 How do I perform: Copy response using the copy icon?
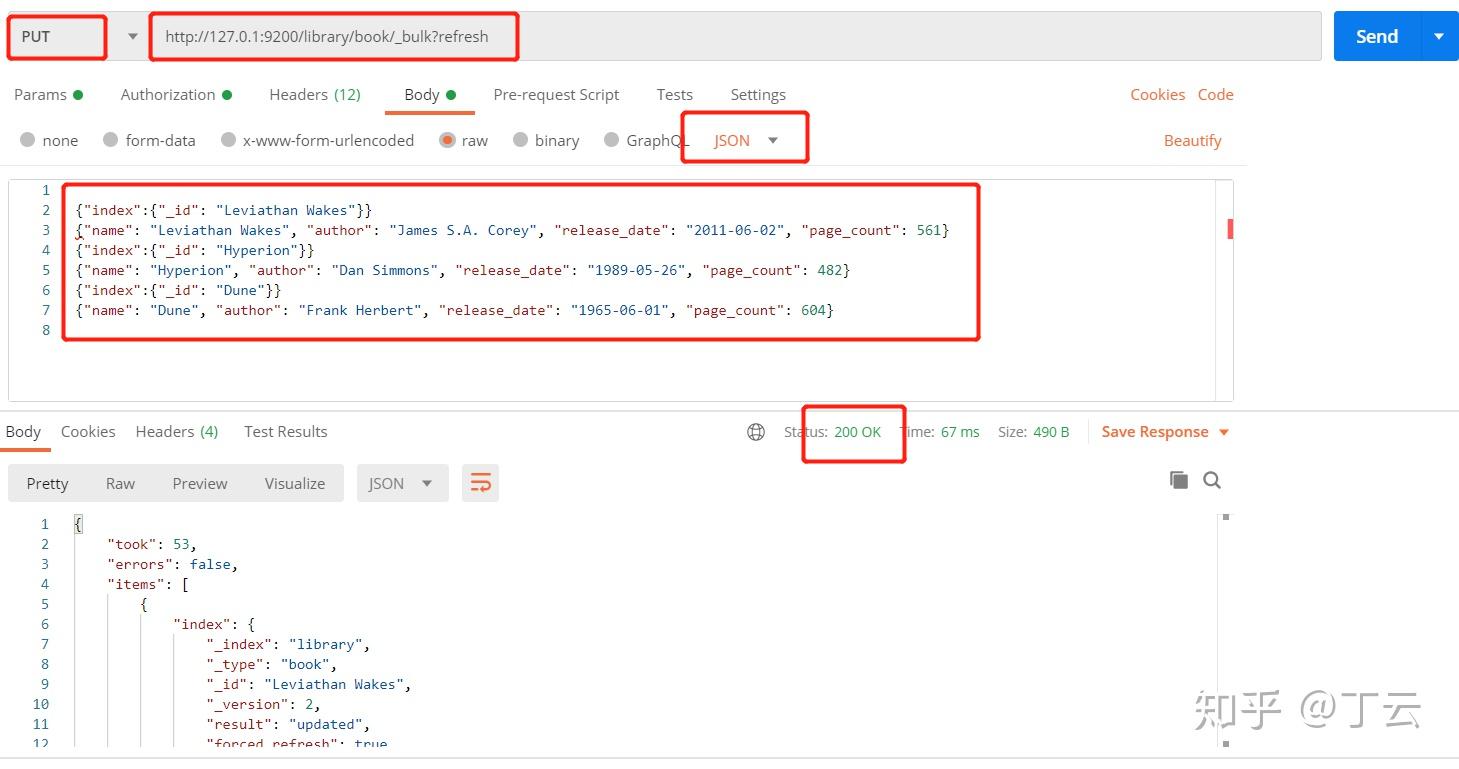(1179, 480)
